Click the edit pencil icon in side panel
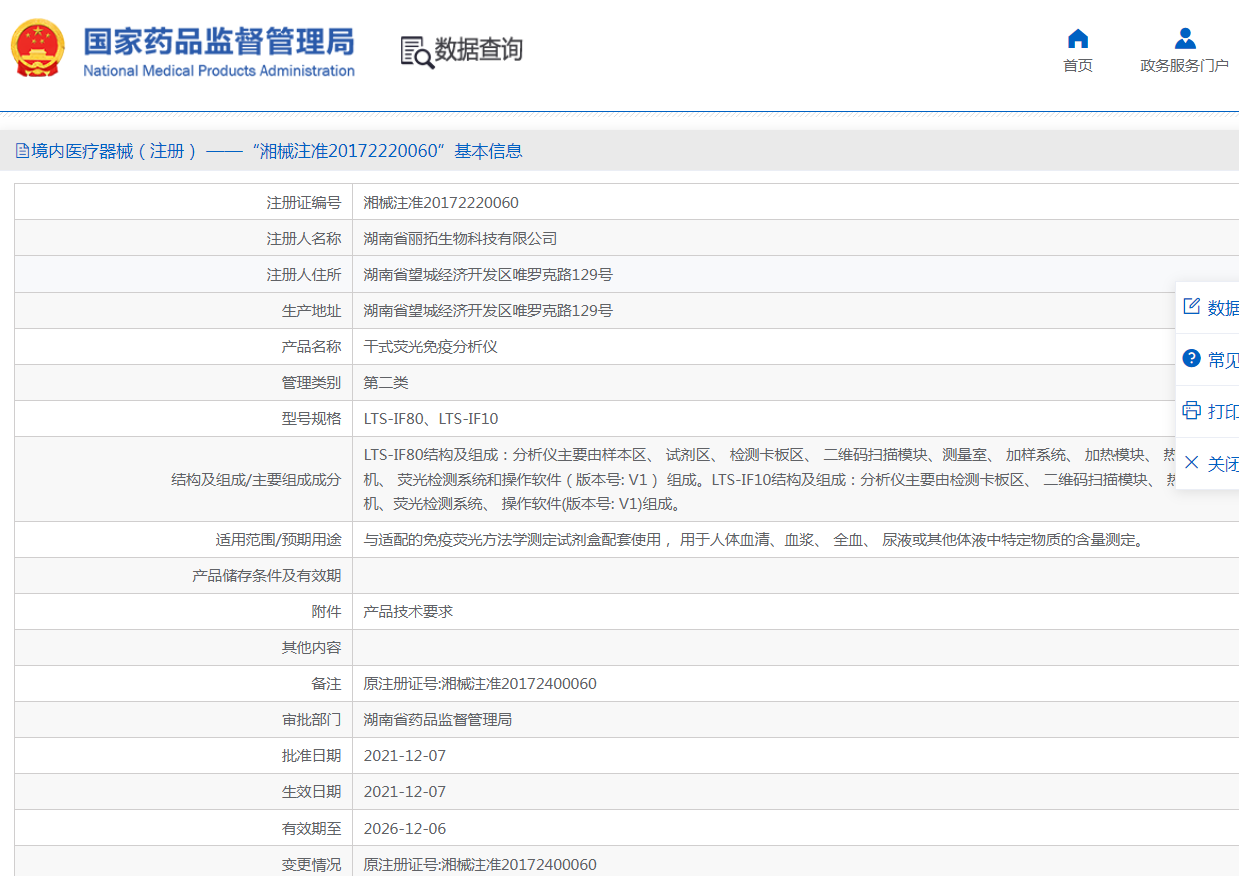This screenshot has width=1239, height=876. 1191,306
